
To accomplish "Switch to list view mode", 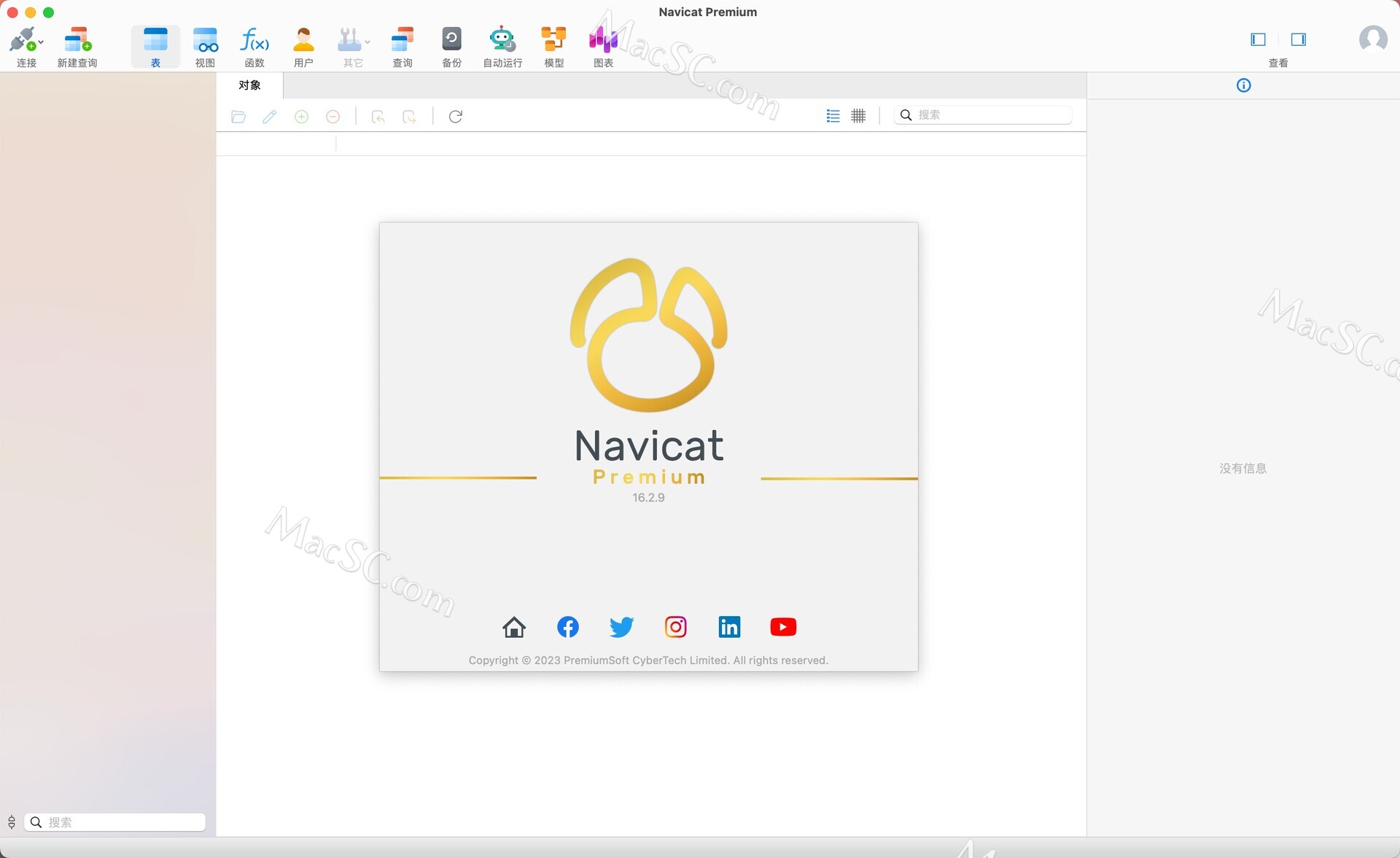I will (x=833, y=116).
